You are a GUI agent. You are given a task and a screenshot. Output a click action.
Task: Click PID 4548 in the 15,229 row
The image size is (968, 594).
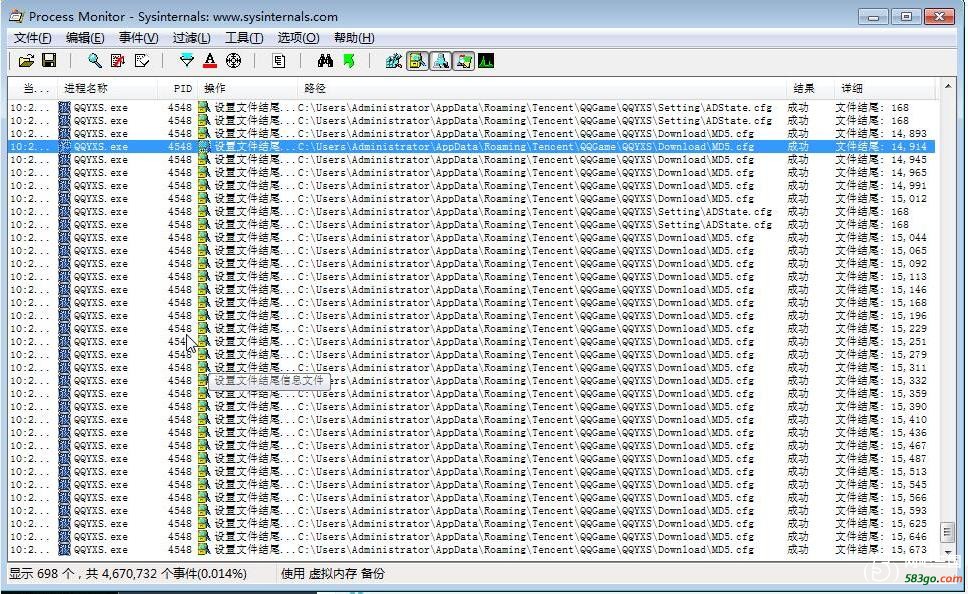[x=180, y=328]
